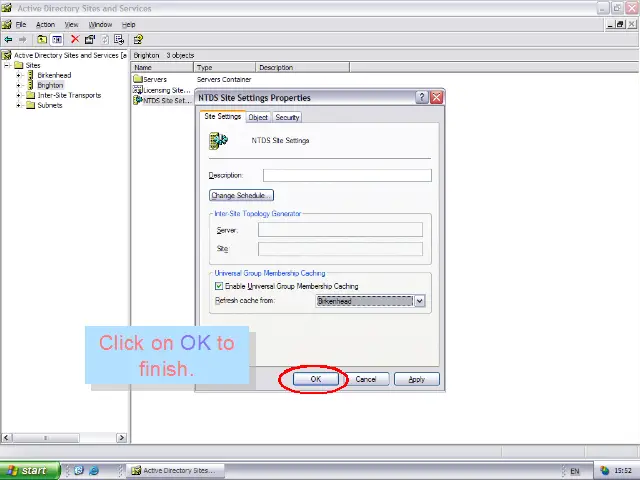Select the Birkenhead tree item label
The image size is (640, 480).
(54, 75)
